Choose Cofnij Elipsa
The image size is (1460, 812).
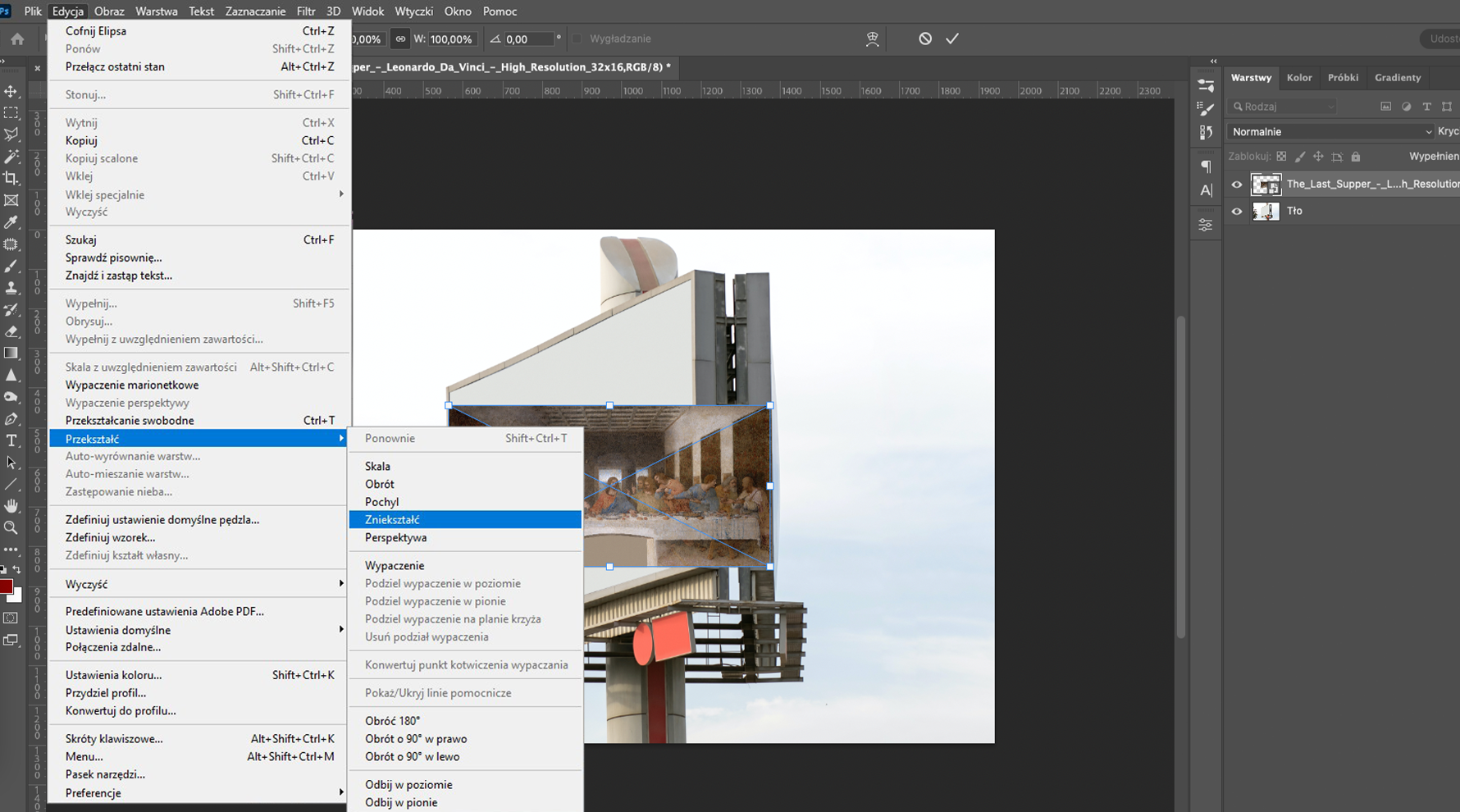199,31
